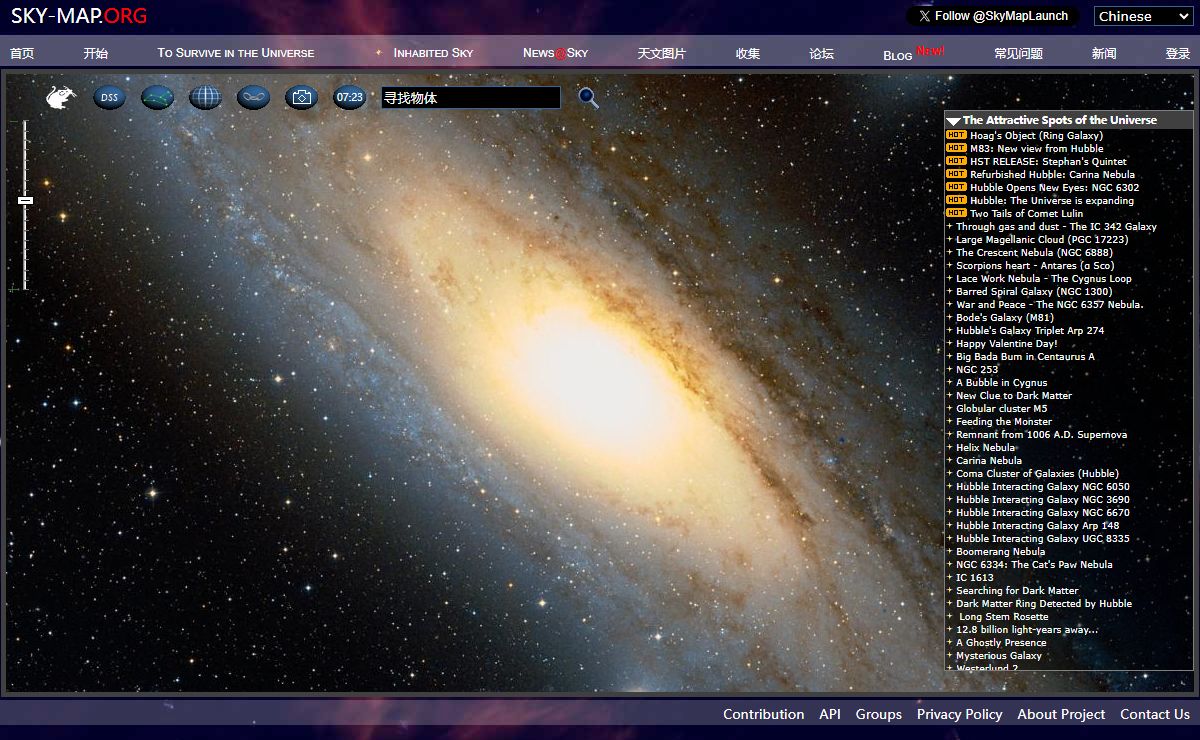
Task: Open the Contribution footer link
Action: pyautogui.click(x=764, y=714)
